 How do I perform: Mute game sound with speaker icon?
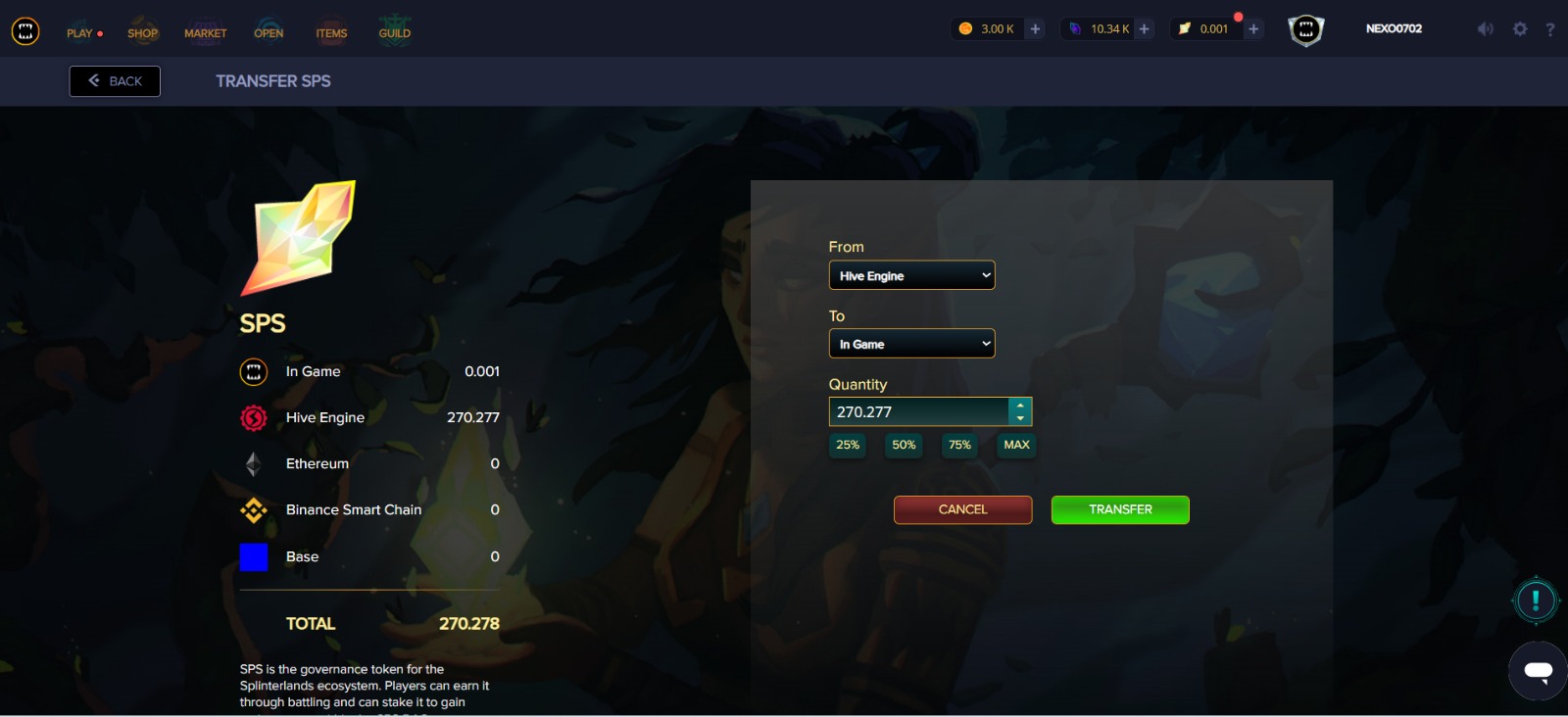tap(1486, 29)
